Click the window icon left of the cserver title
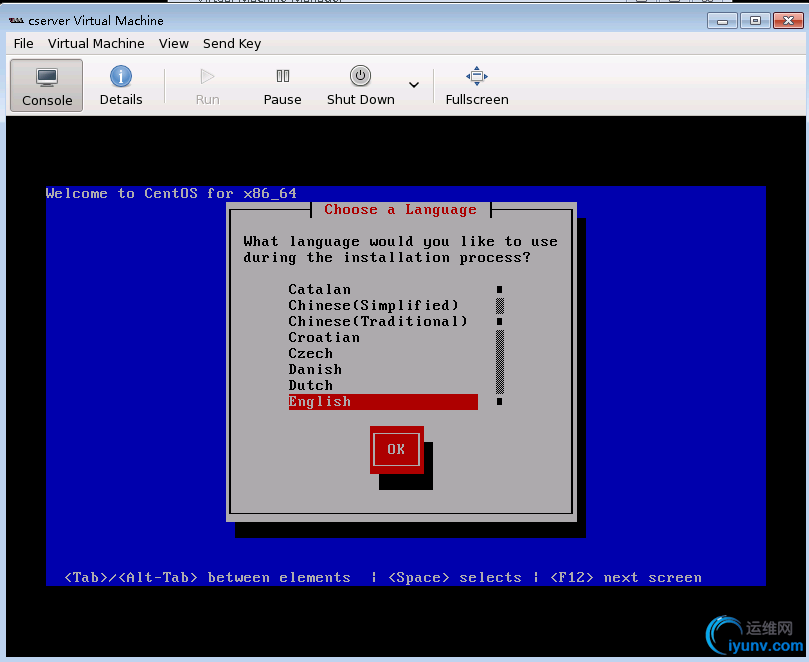The image size is (809, 662). point(16,21)
